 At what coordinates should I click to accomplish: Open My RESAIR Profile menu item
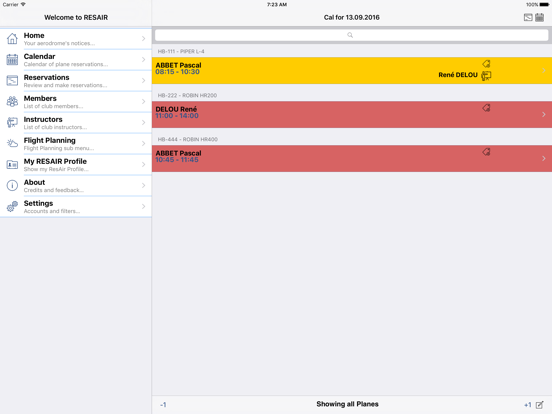coord(76,164)
